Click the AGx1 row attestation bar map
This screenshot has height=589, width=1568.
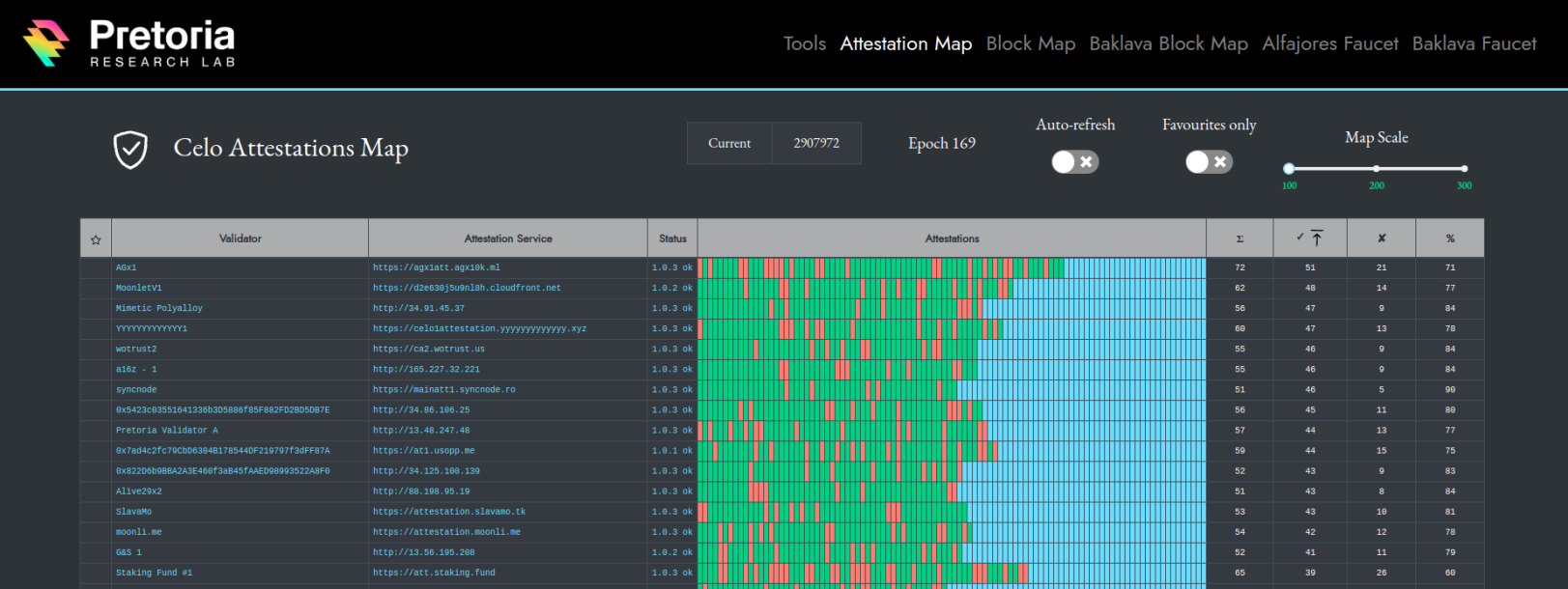[x=952, y=267]
